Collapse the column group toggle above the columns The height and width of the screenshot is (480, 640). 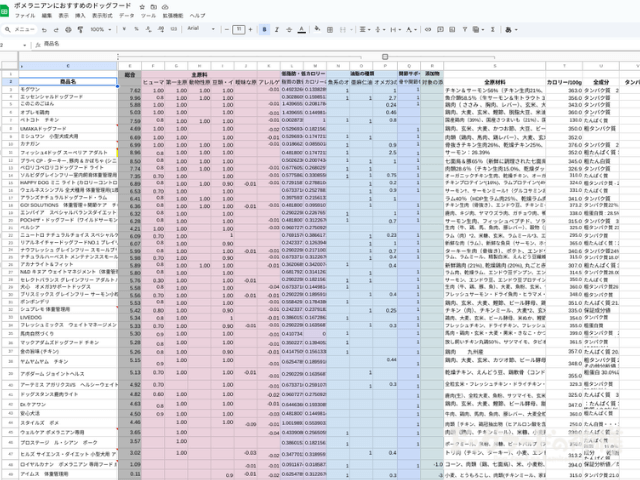coord(385,57)
